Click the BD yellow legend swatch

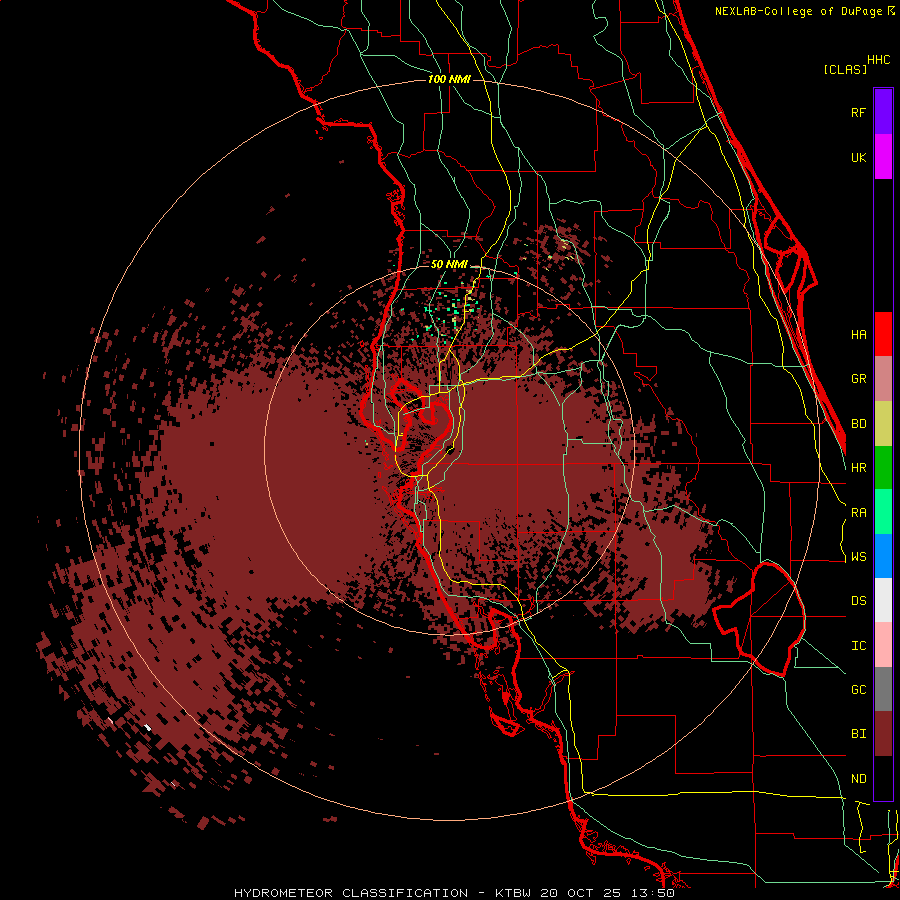click(x=883, y=424)
